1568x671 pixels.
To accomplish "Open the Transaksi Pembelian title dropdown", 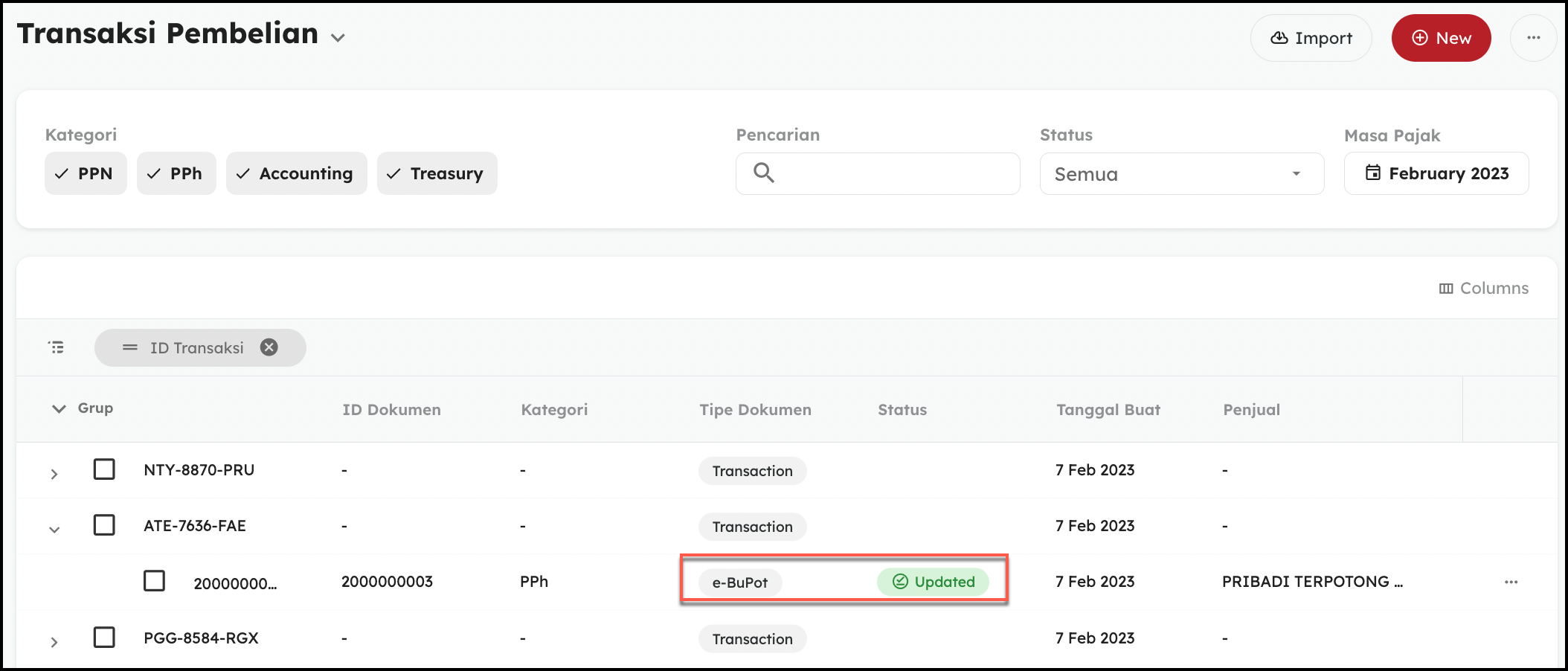I will [x=338, y=38].
